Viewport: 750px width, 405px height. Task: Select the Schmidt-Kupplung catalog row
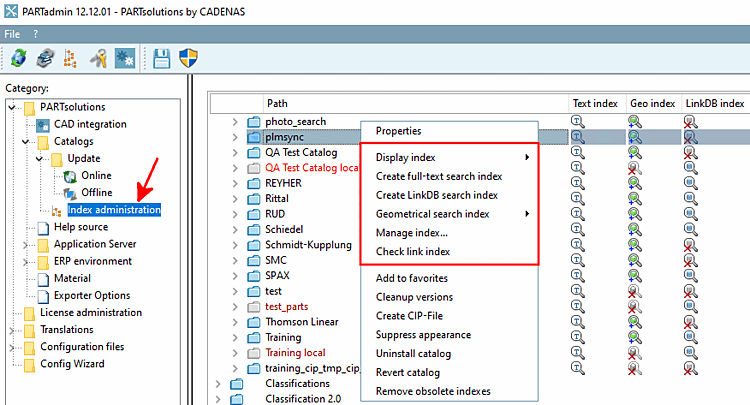309,245
